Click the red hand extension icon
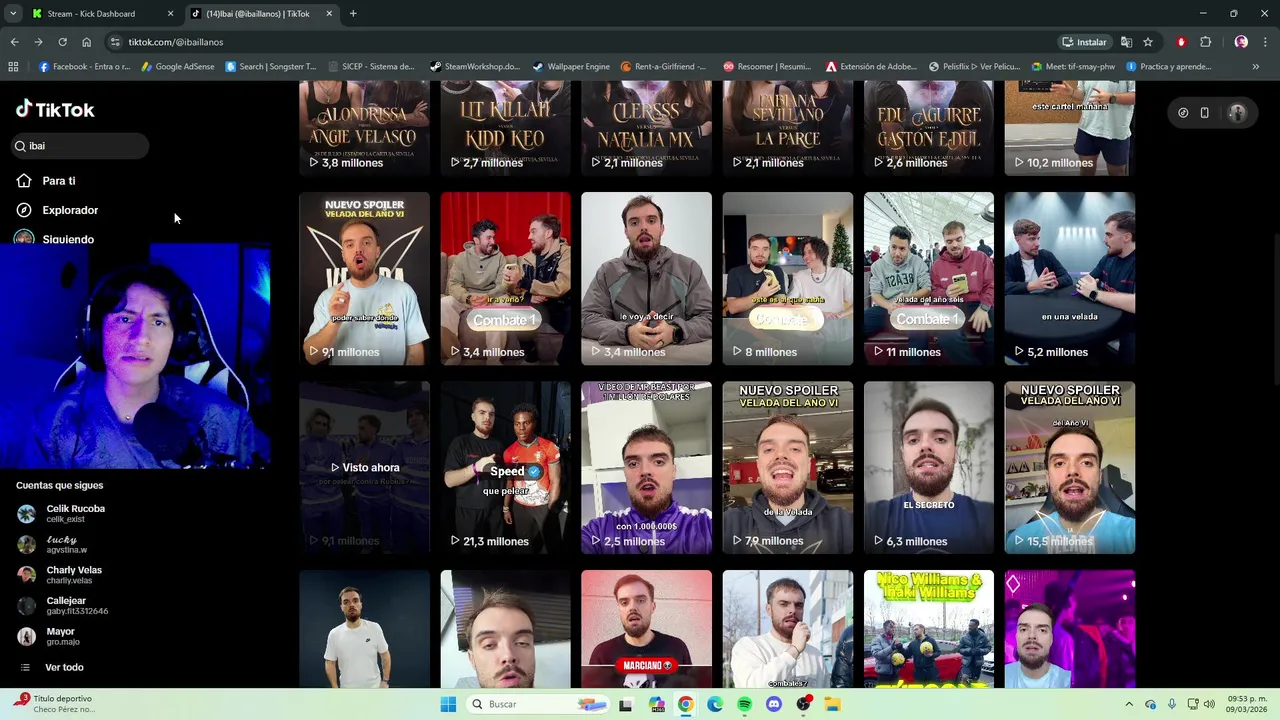 click(1181, 42)
